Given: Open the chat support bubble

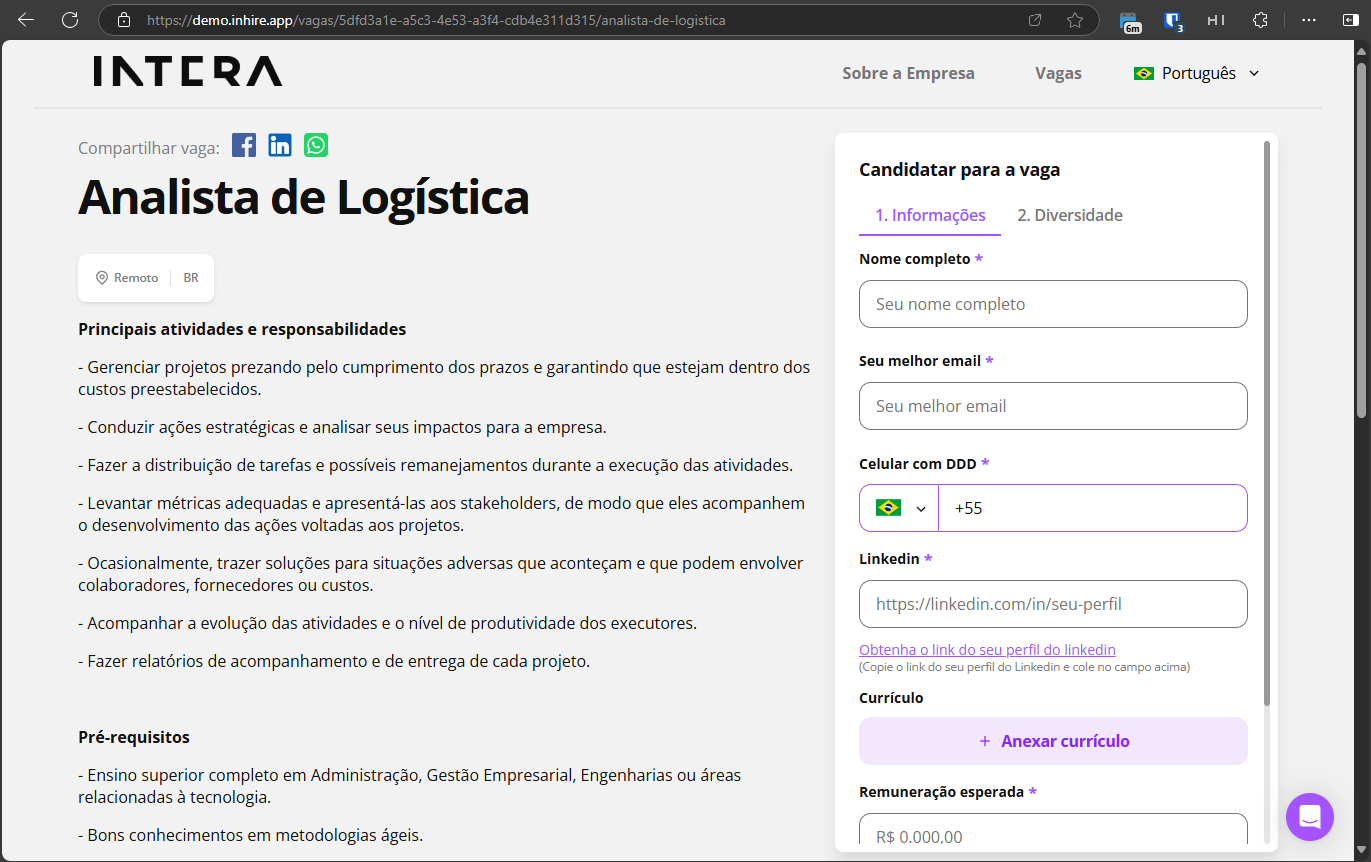Looking at the screenshot, I should 1310,816.
